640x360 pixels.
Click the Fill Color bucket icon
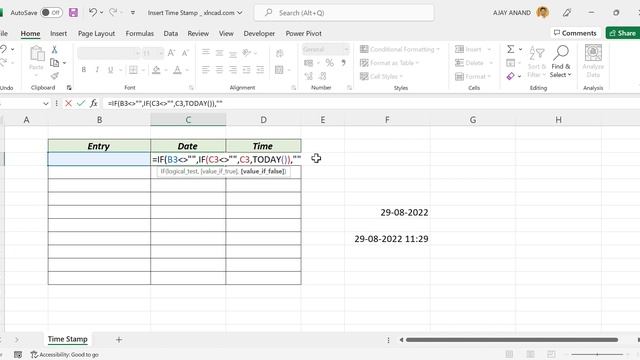[156, 70]
